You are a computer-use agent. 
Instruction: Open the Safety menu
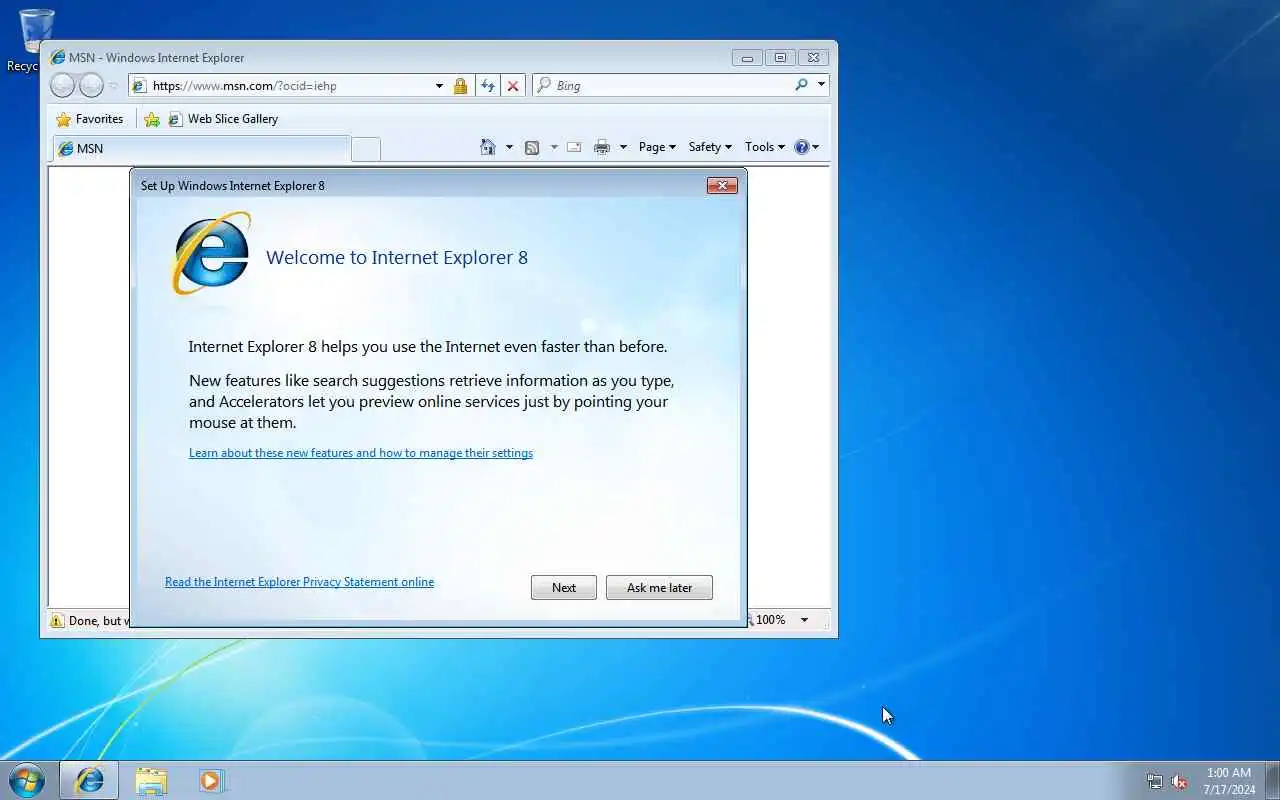point(710,147)
